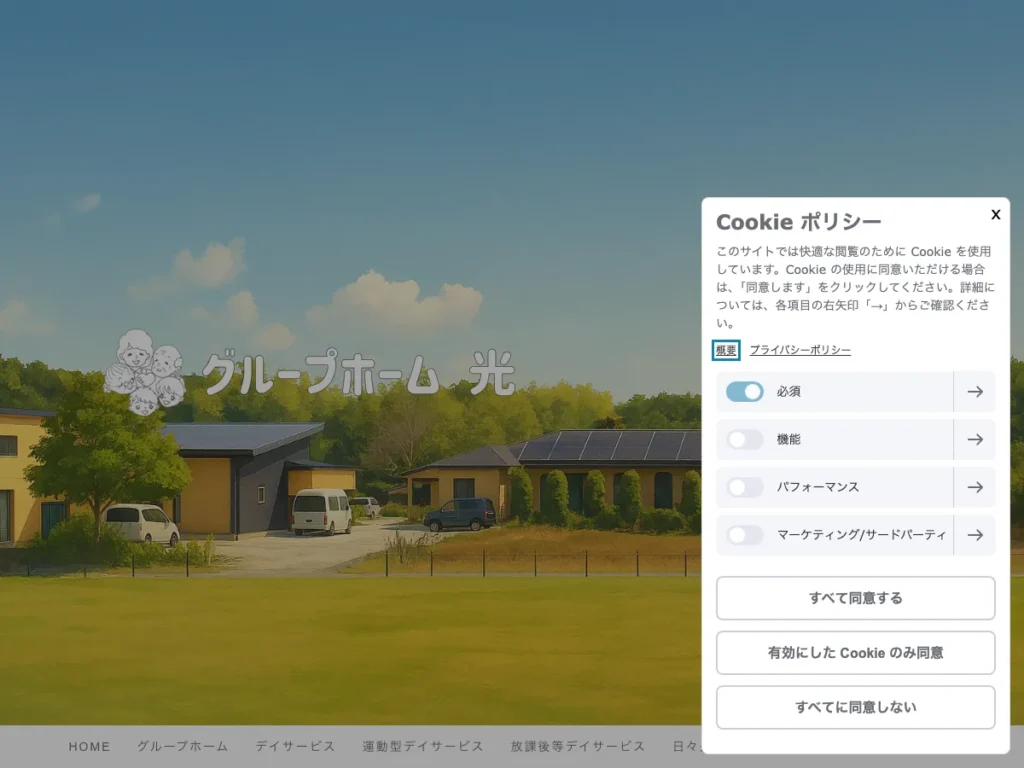Open デイサービス menu item
Image resolution: width=1024 pixels, height=768 pixels.
click(x=295, y=746)
